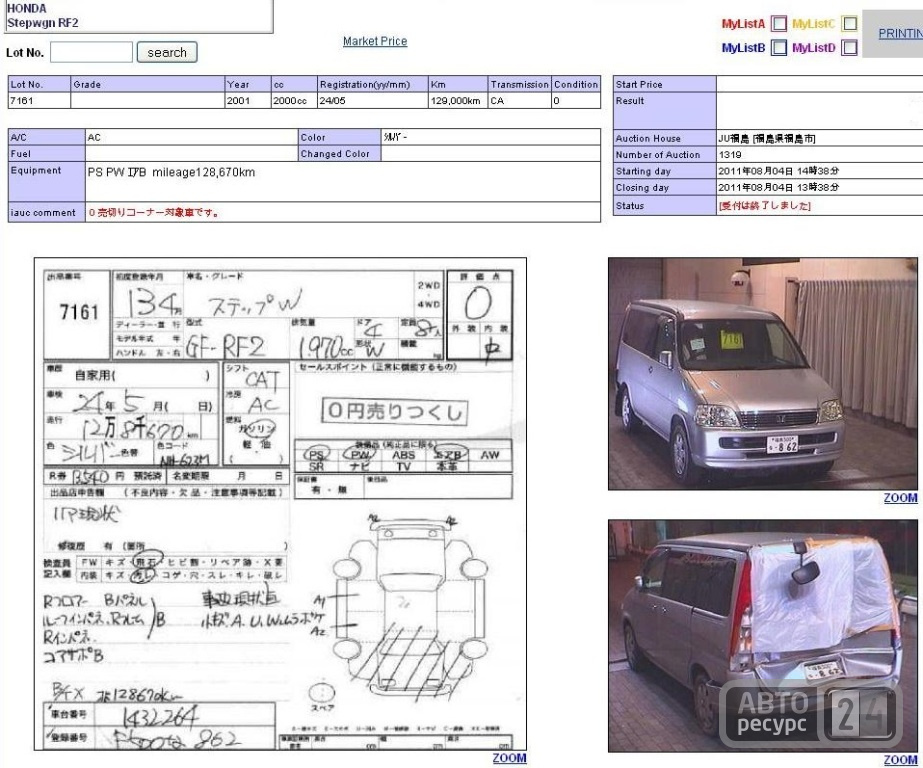Check the MyListA checkbox

point(779,24)
